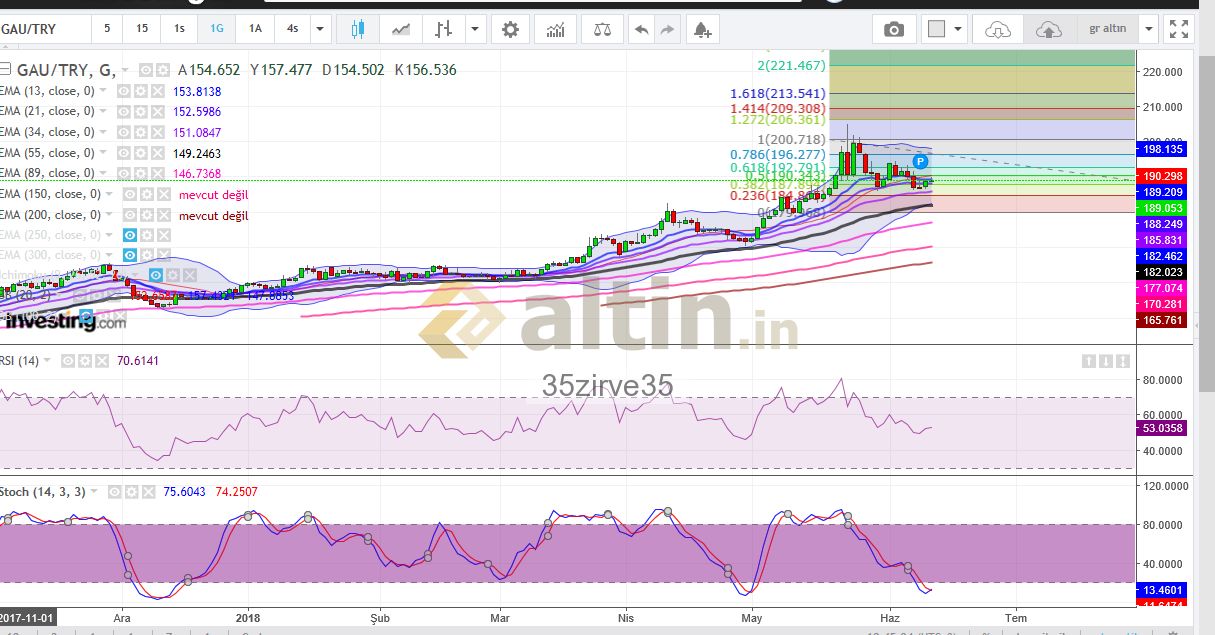Switch to the area chart style icon
The height and width of the screenshot is (635, 1215).
point(402,29)
